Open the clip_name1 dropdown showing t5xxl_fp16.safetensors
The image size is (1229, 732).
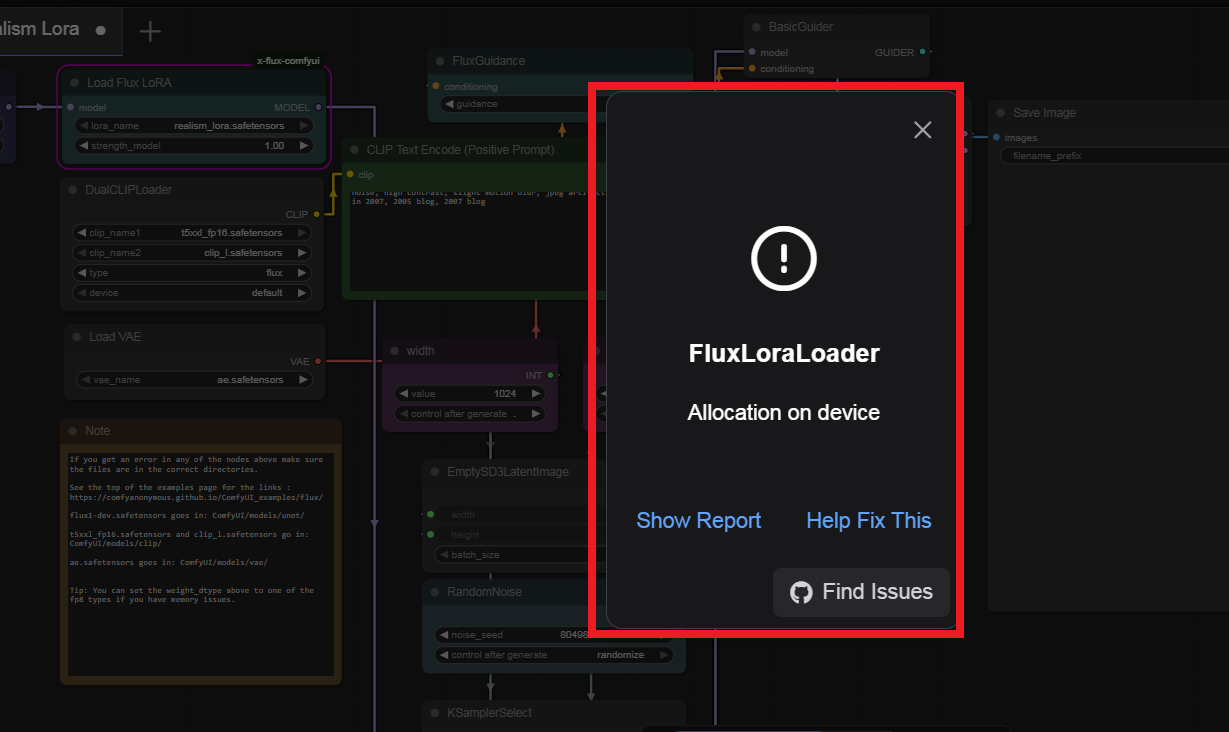coord(192,233)
